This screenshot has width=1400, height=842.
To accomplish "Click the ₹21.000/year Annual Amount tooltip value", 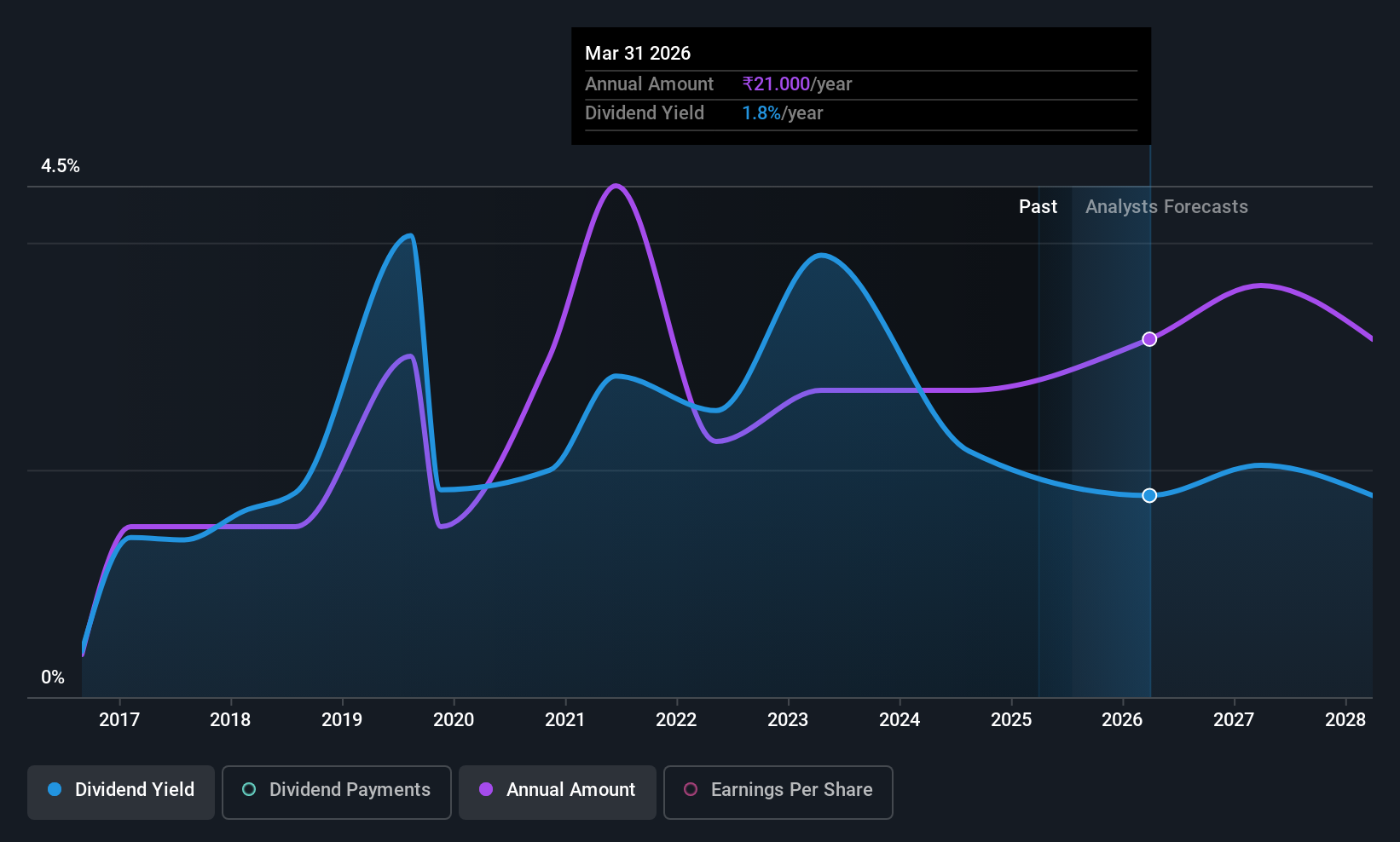I will (x=797, y=84).
